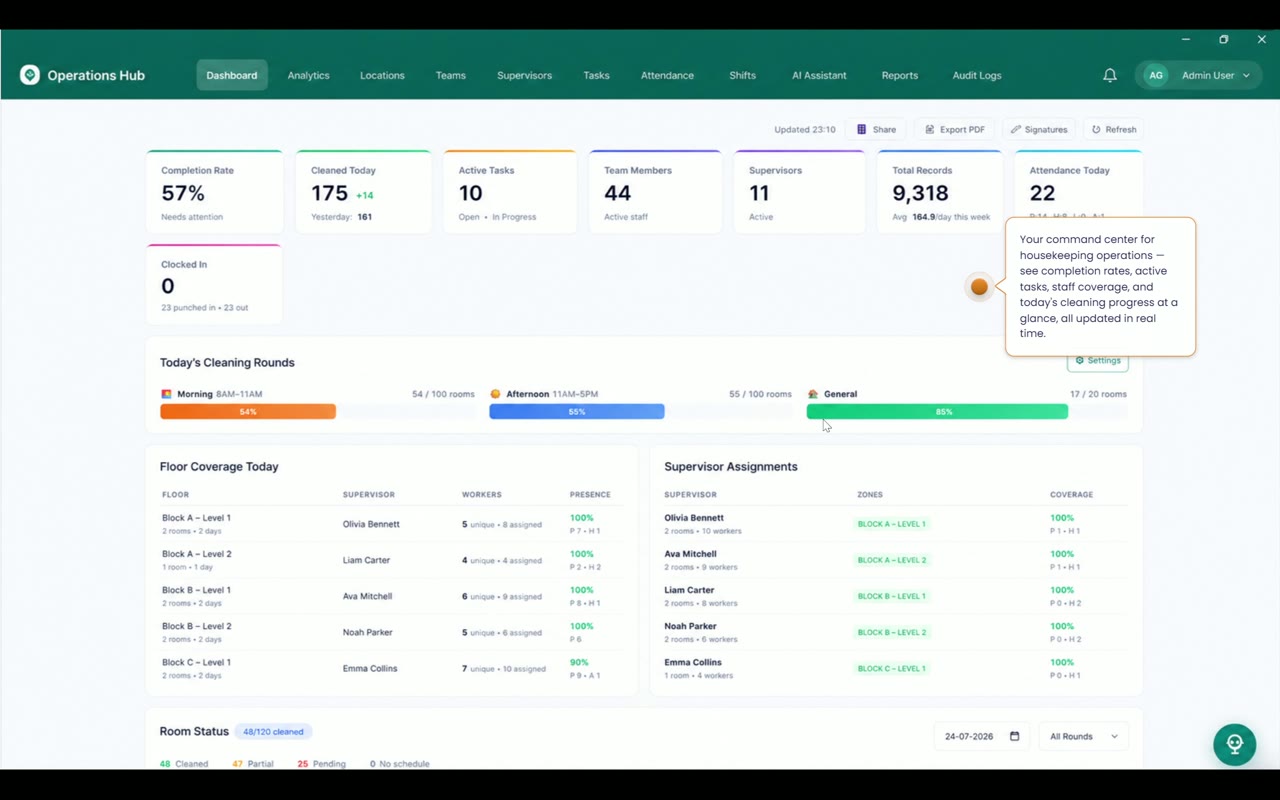Click the Share button
1280x800 pixels.
pyautogui.click(x=876, y=129)
